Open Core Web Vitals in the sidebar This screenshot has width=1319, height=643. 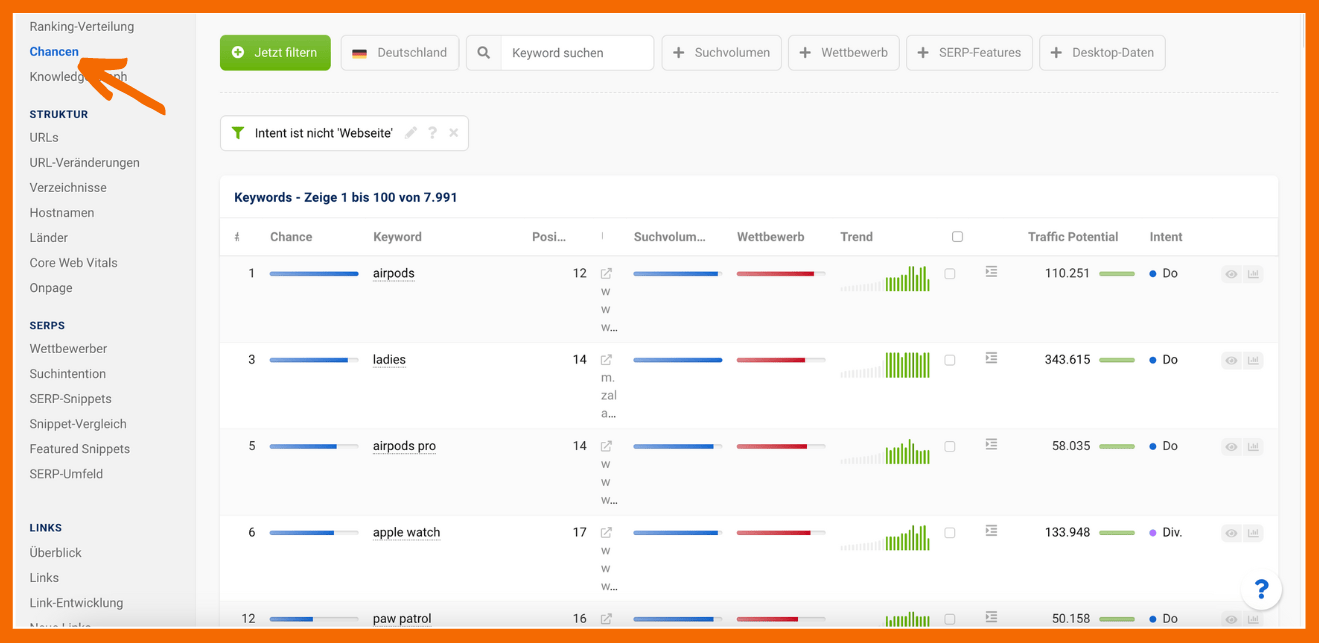73,263
